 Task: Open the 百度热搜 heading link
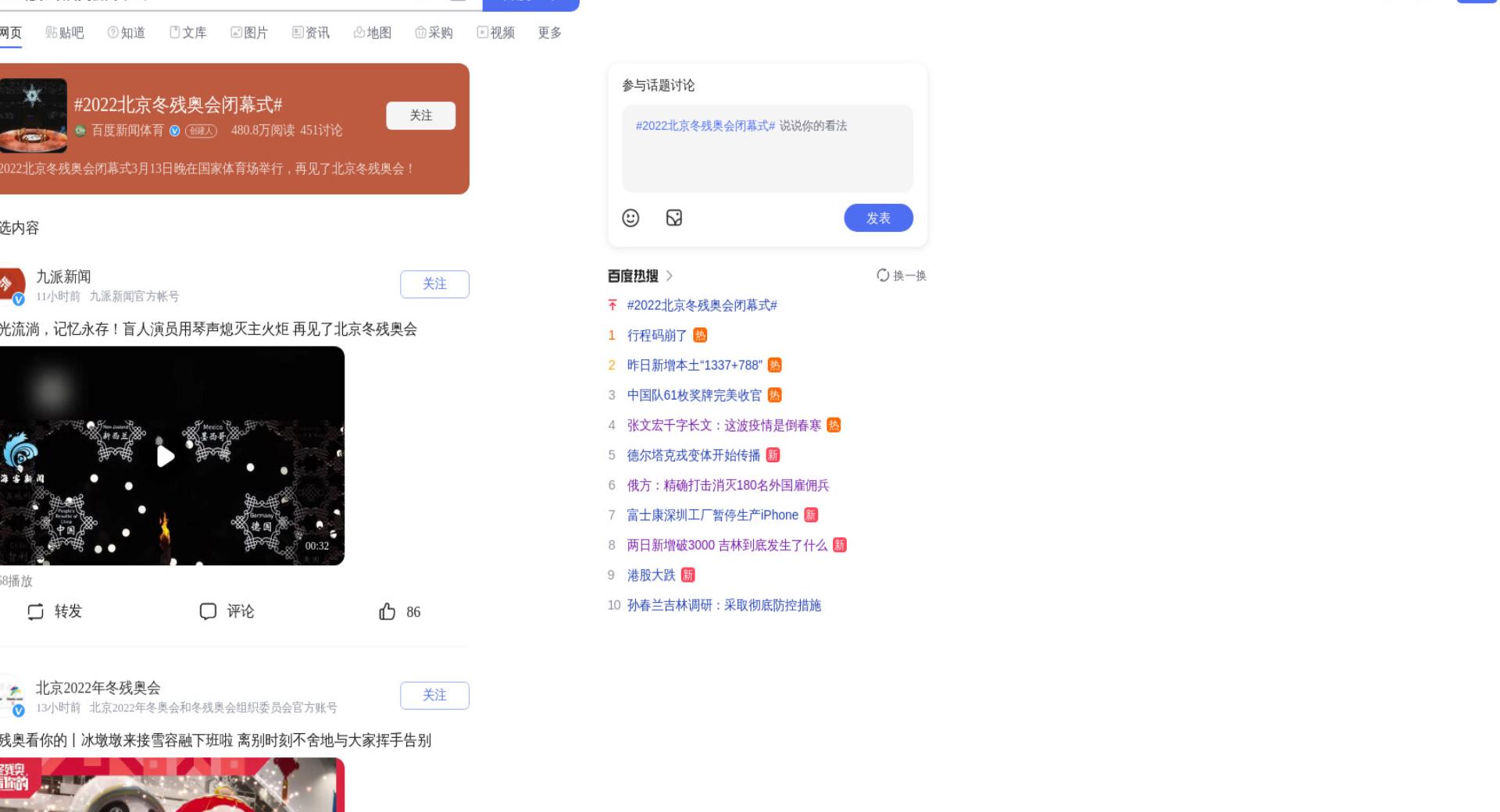coord(633,276)
